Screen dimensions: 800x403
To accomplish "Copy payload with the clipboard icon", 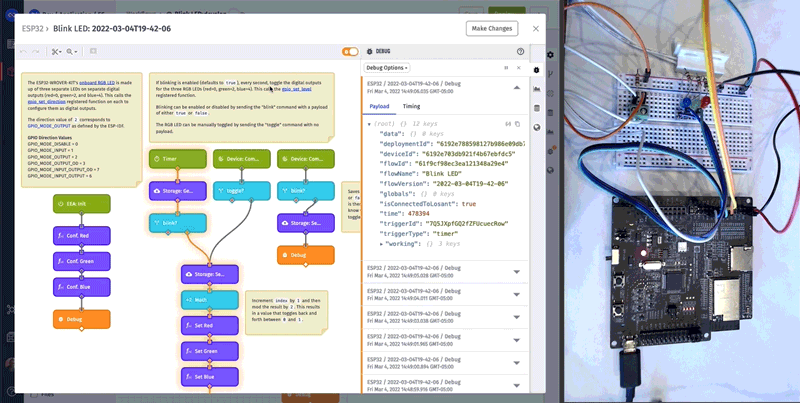I will pos(517,124).
